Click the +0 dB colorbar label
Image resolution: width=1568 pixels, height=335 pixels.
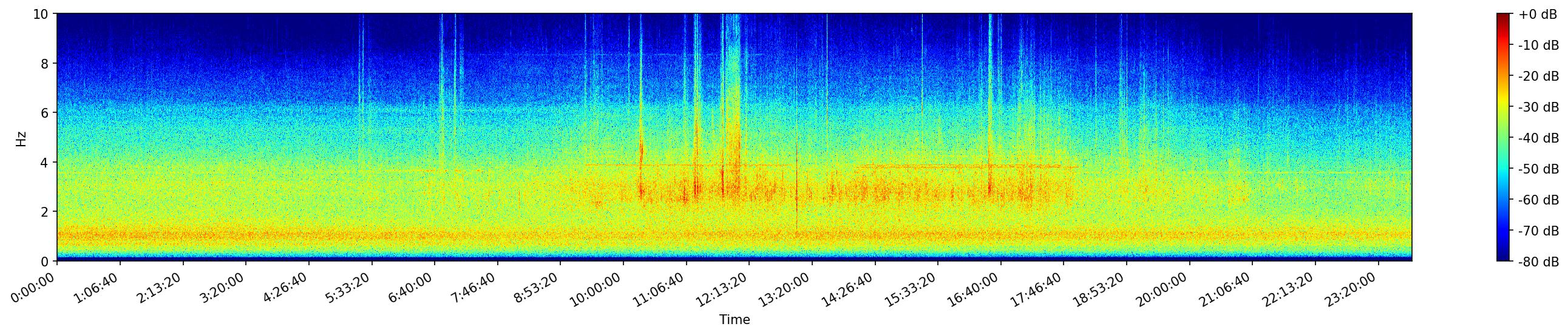coord(1537,15)
